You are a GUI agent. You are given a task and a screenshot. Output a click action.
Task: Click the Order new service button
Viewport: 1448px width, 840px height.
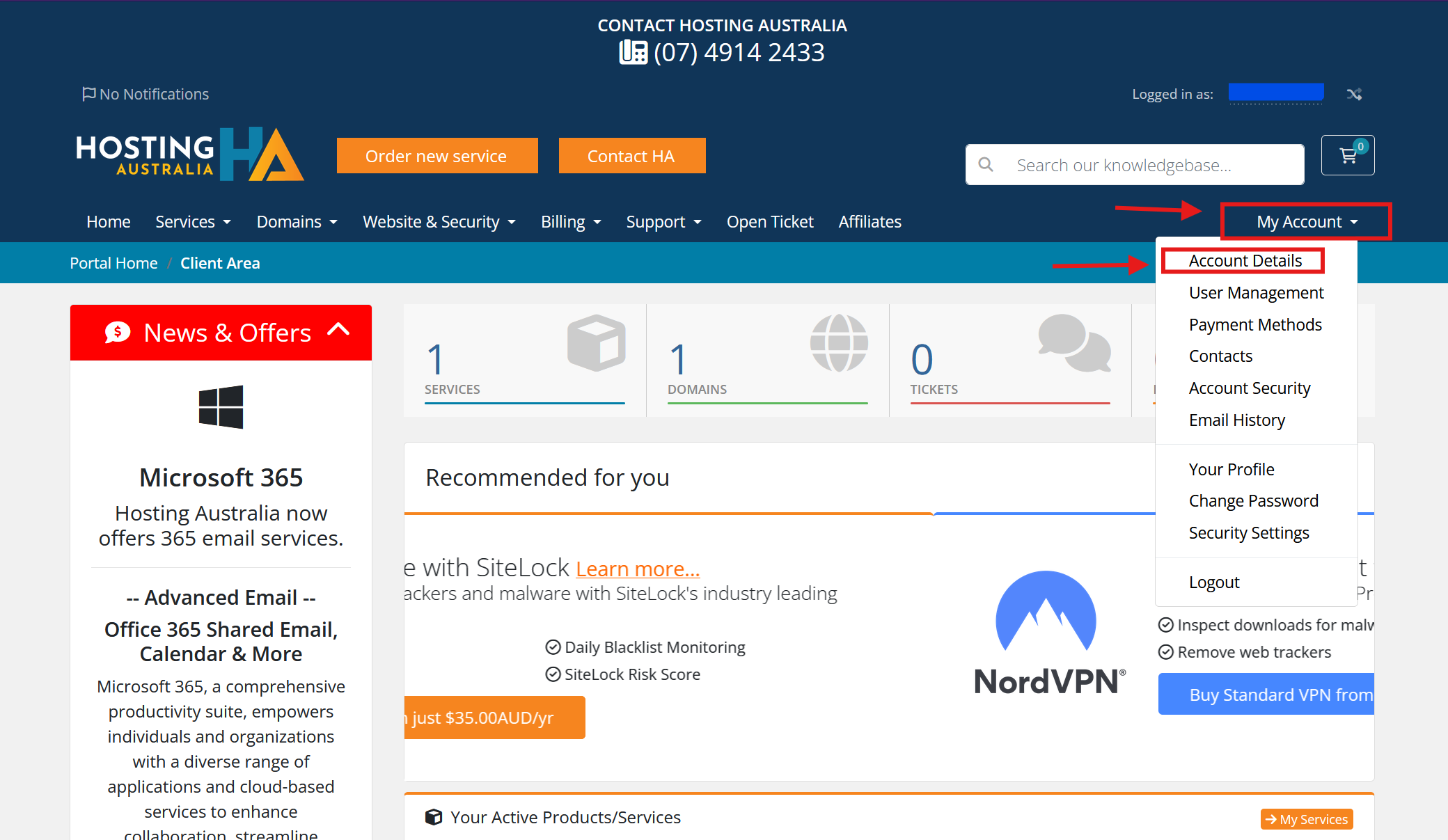tap(437, 156)
